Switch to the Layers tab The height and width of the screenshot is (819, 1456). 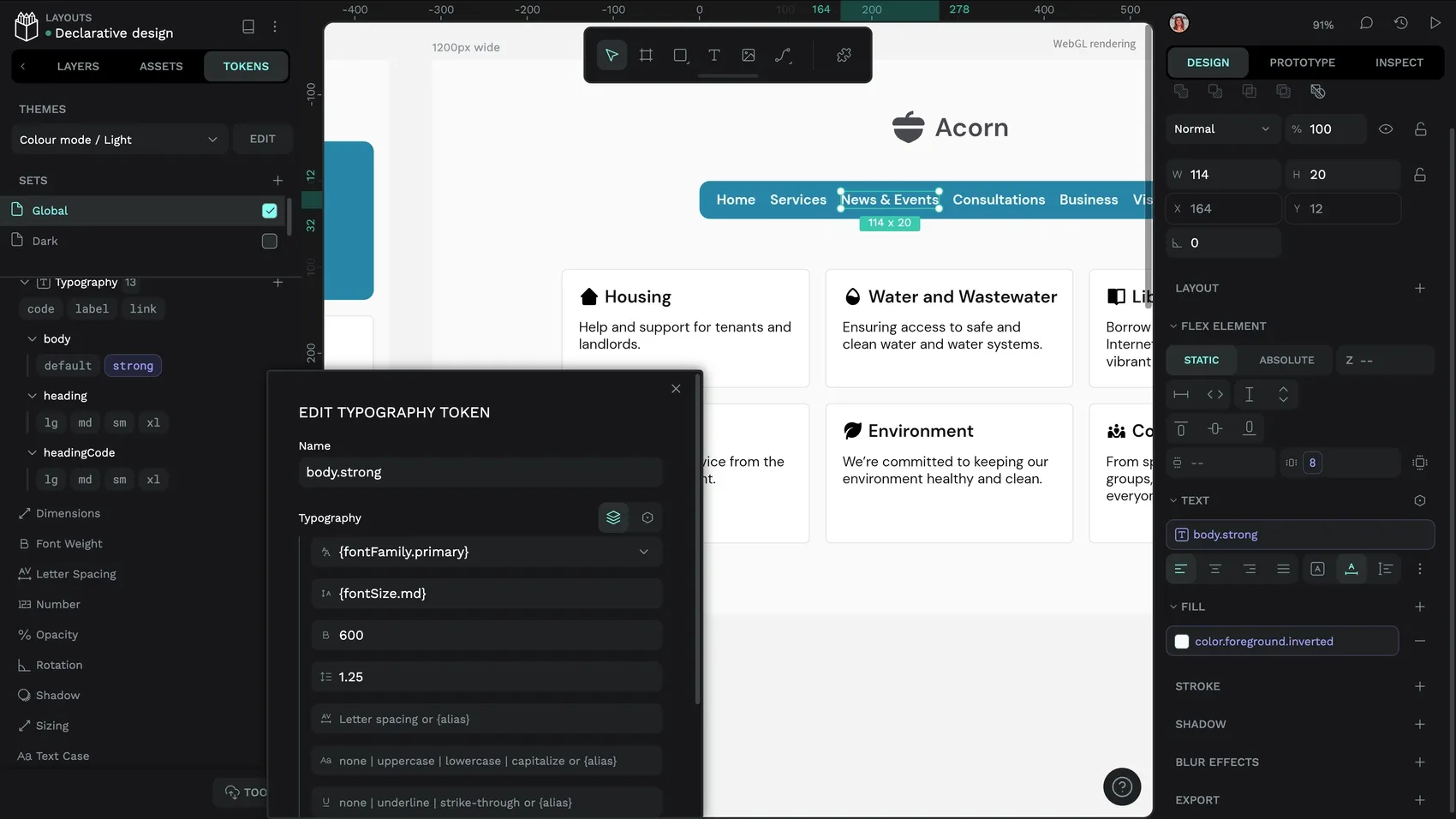(x=78, y=66)
